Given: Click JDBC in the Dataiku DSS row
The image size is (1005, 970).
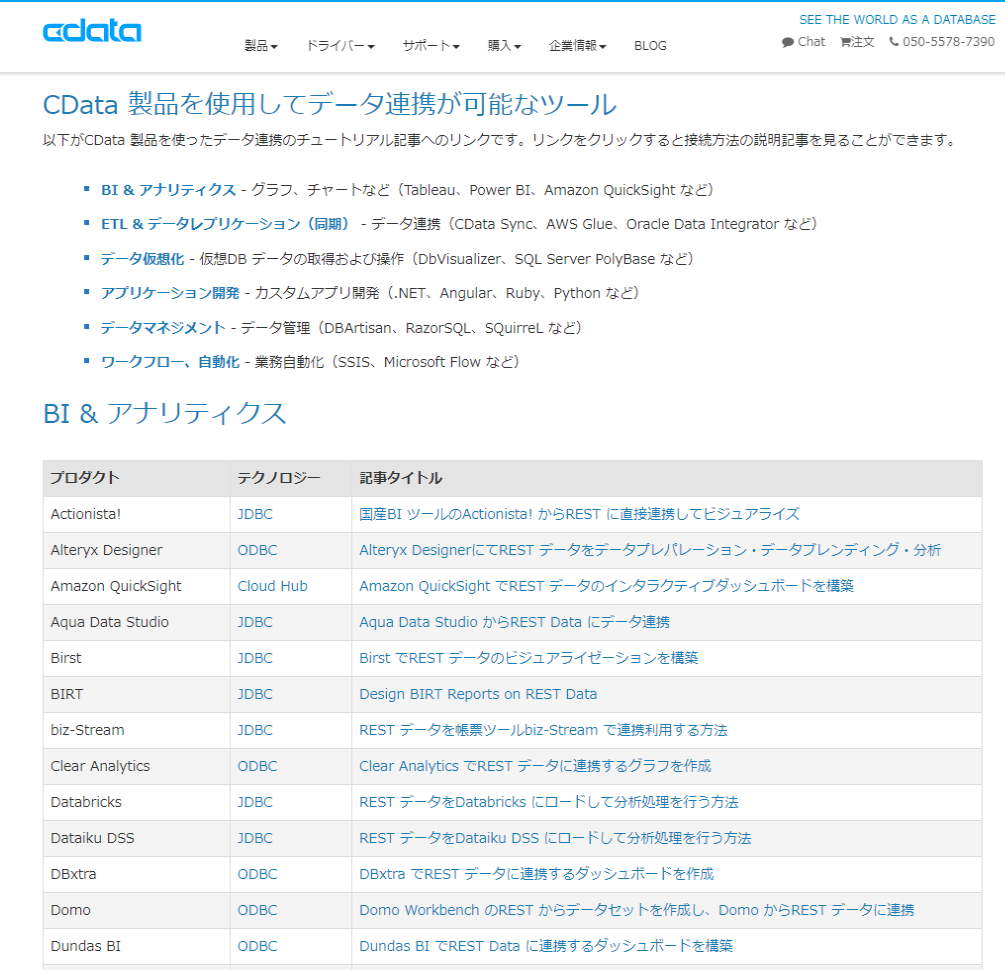Looking at the screenshot, I should tap(255, 838).
